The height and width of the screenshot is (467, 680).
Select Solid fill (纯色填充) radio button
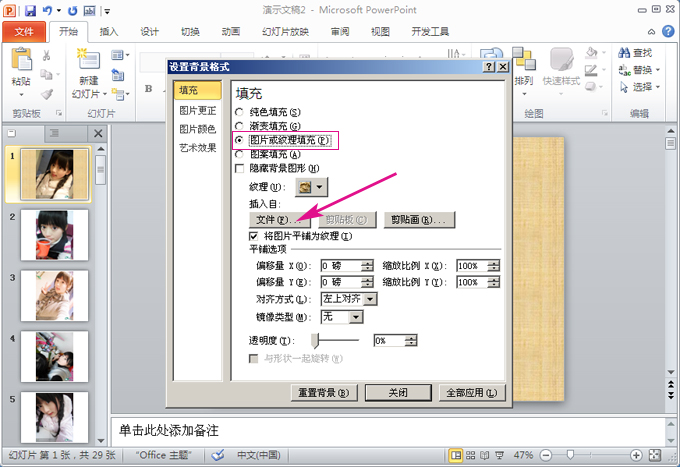pos(239,112)
